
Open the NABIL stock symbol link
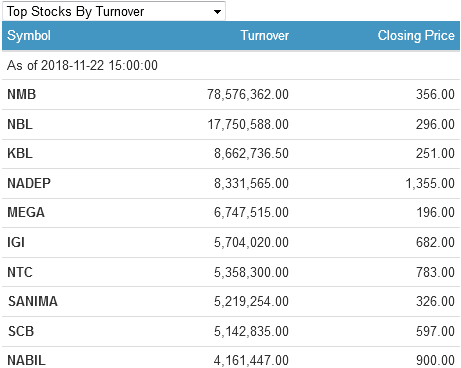point(26,360)
